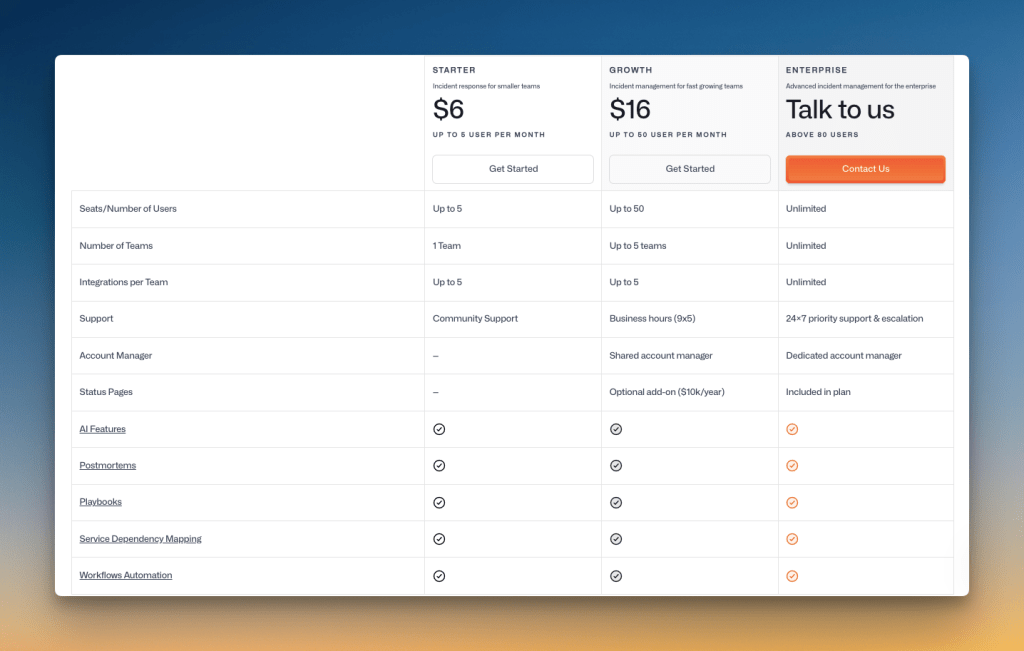The height and width of the screenshot is (651, 1024).
Task: Open the Workflows Automation link
Action: 125,575
